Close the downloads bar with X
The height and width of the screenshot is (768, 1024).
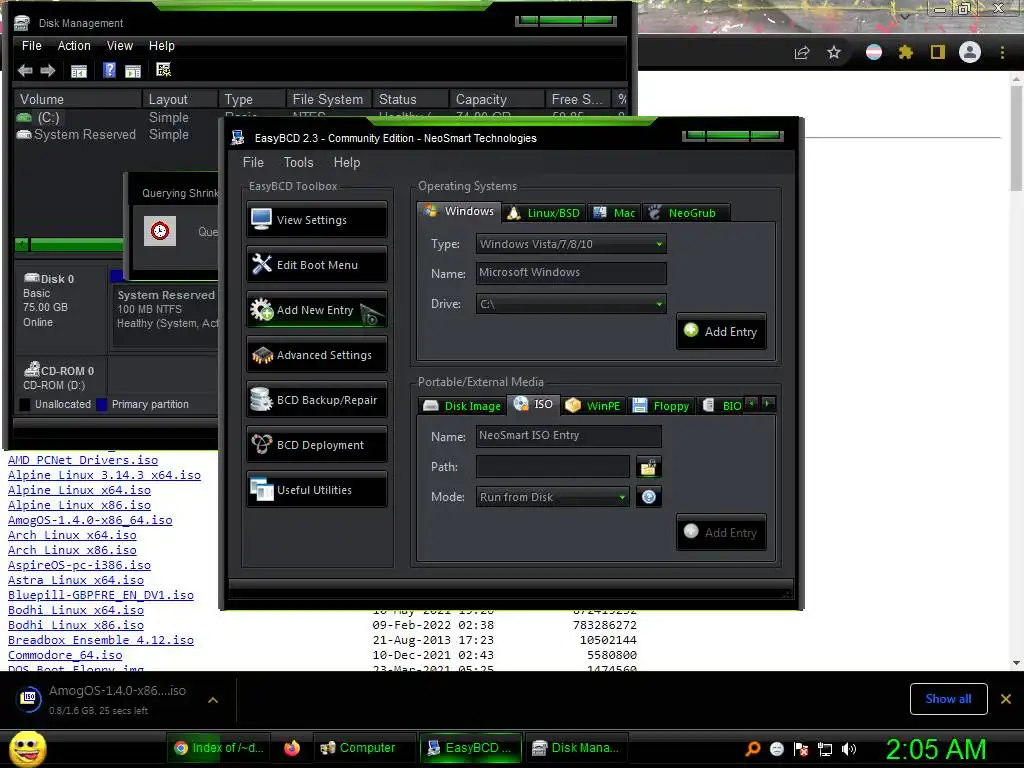coord(1006,699)
